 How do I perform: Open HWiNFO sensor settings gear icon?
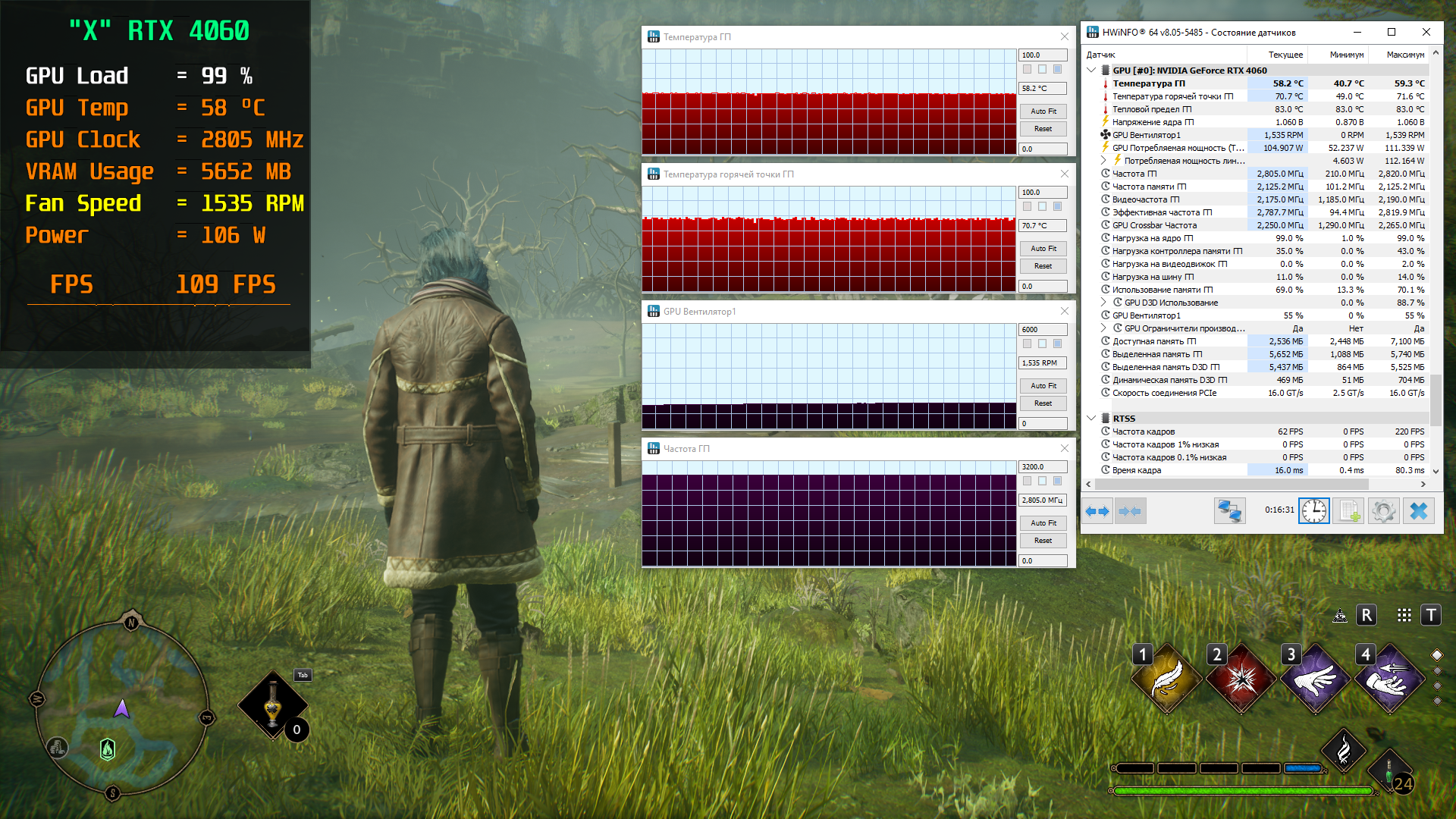[x=1383, y=511]
